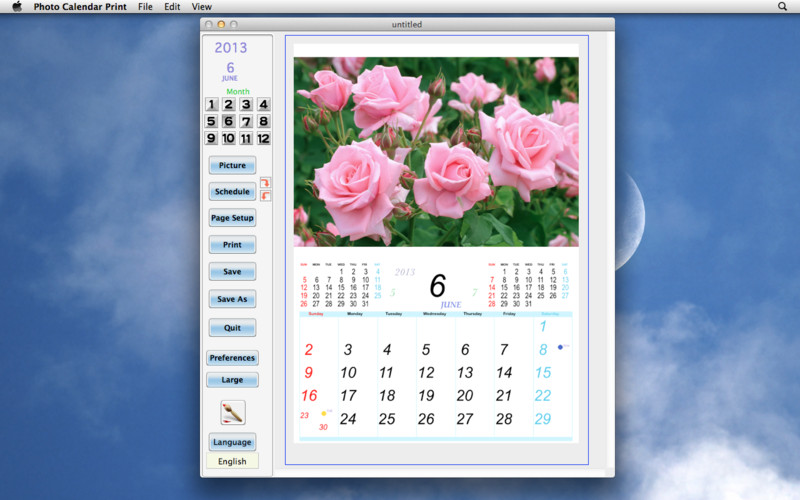This screenshot has height=500, width=800.
Task: Select month 12 button
Action: click(263, 138)
